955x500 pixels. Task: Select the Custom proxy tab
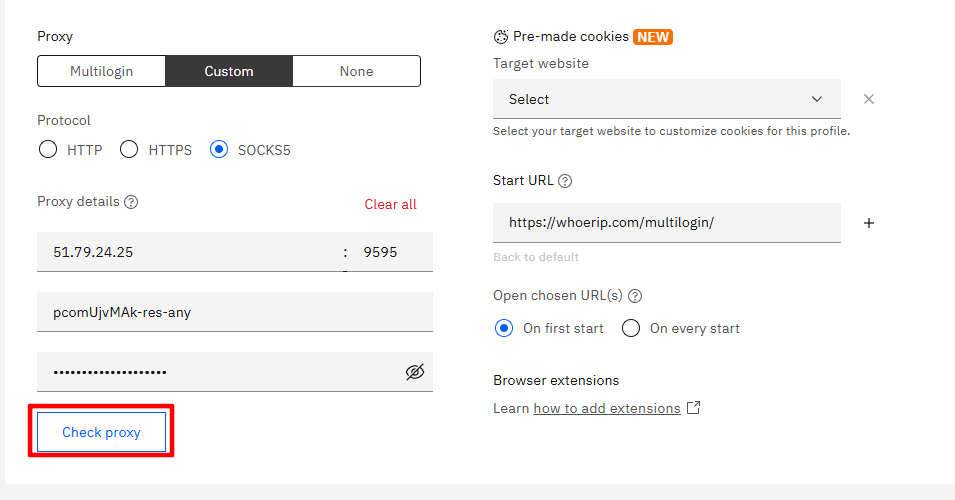229,71
